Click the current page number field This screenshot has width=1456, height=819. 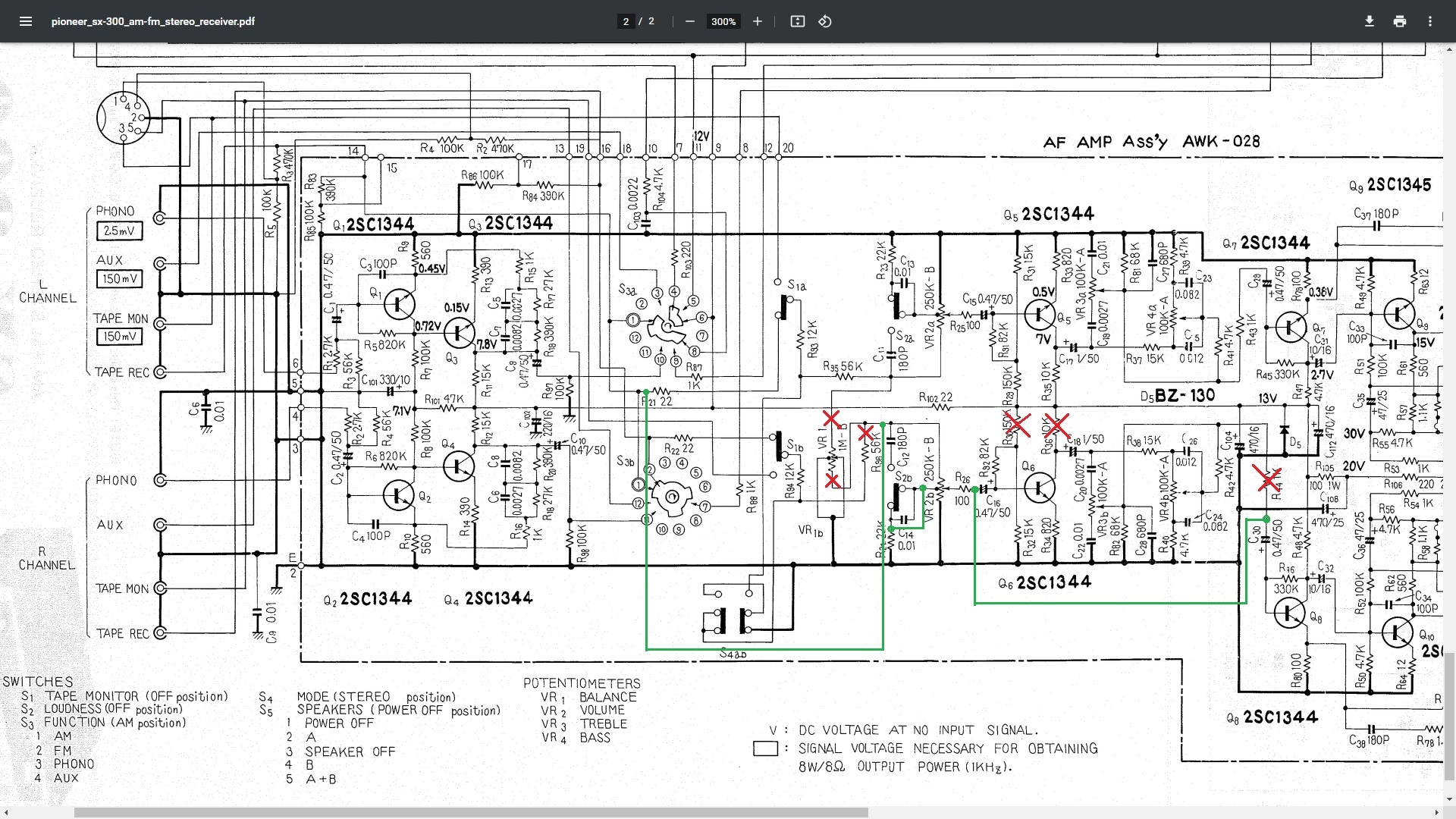(x=626, y=21)
